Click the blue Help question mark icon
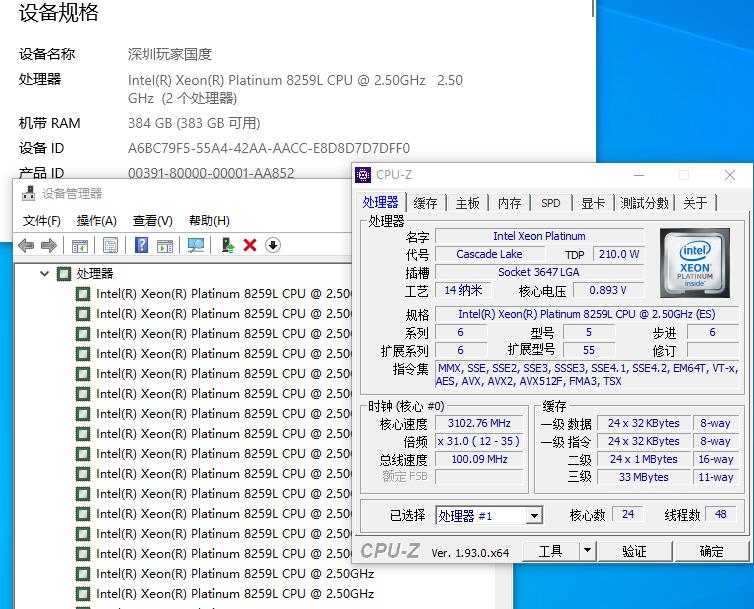The width and height of the screenshot is (754, 609). tap(141, 245)
